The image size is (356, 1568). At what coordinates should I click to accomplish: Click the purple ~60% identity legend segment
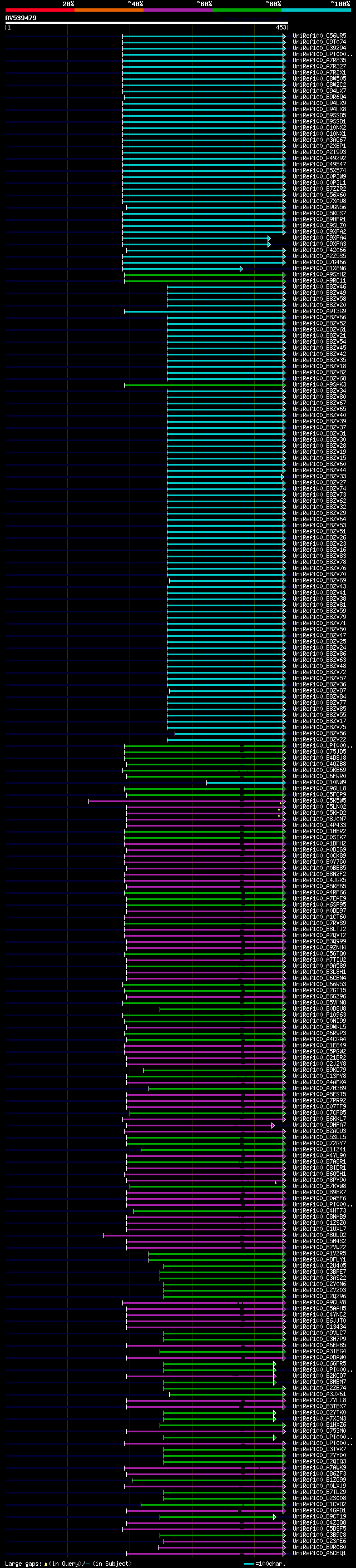(x=177, y=10)
